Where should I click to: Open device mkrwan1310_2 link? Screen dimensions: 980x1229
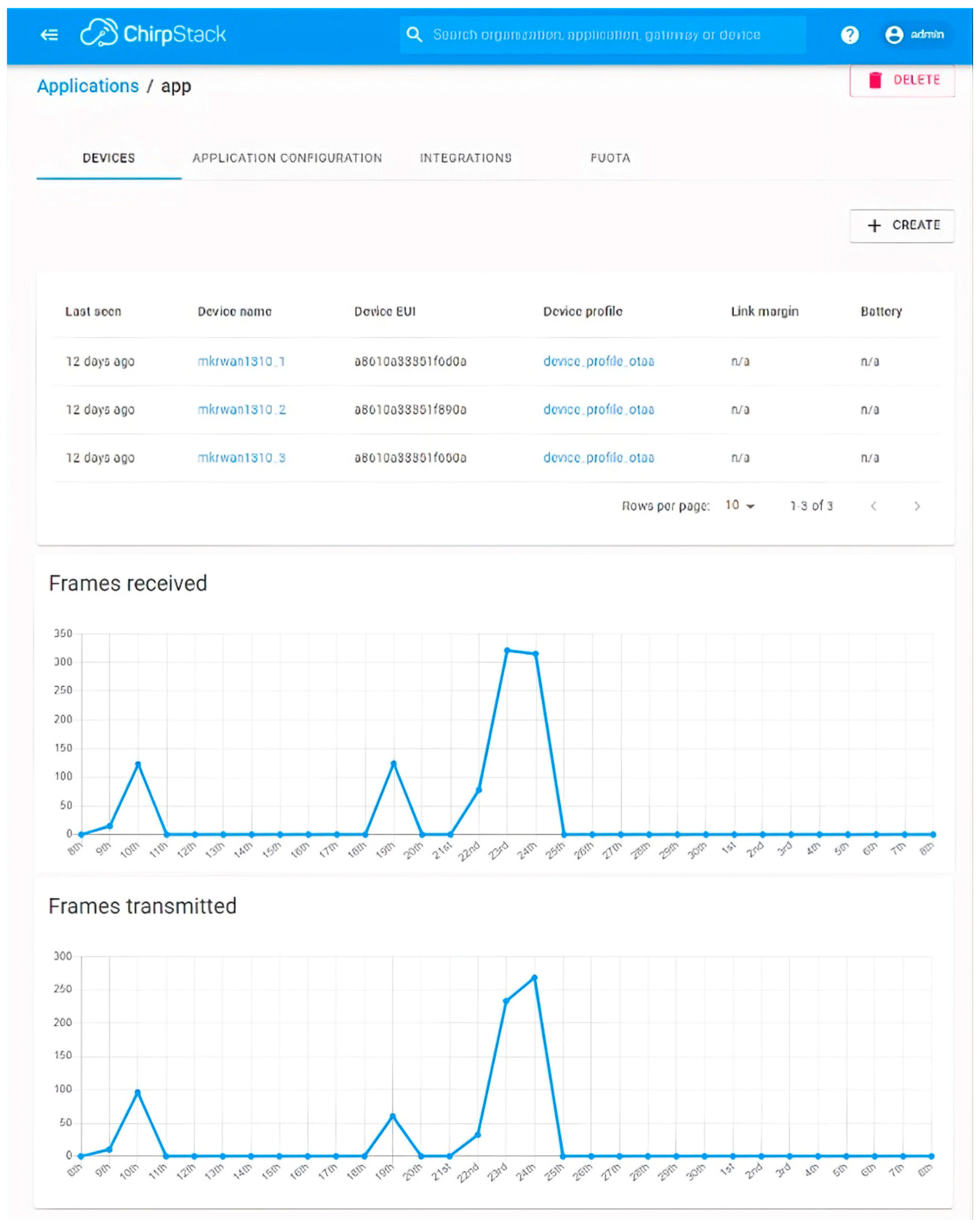click(241, 409)
